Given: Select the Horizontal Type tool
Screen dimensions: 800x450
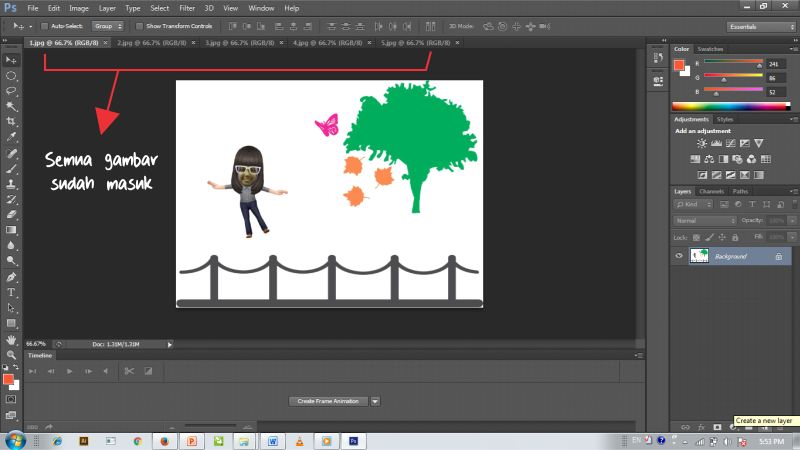Looking at the screenshot, I should 11,292.
